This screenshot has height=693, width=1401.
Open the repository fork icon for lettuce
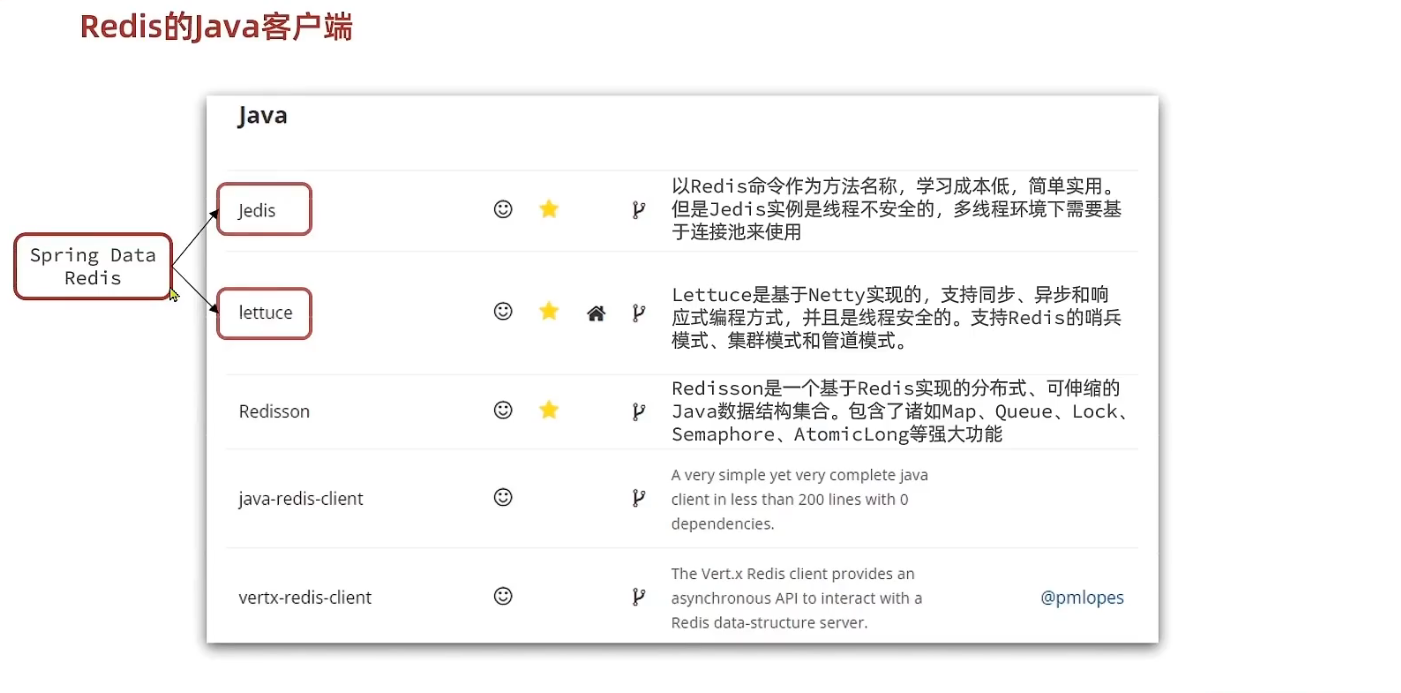pyautogui.click(x=638, y=313)
